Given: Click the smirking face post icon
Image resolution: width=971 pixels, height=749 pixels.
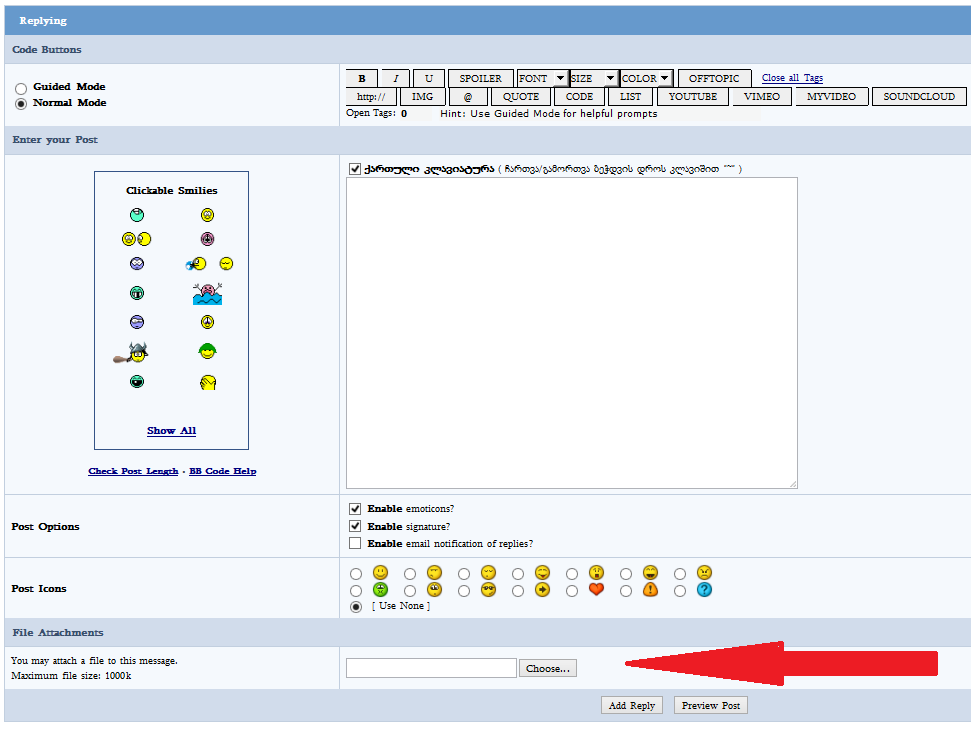Looking at the screenshot, I should (434, 573).
